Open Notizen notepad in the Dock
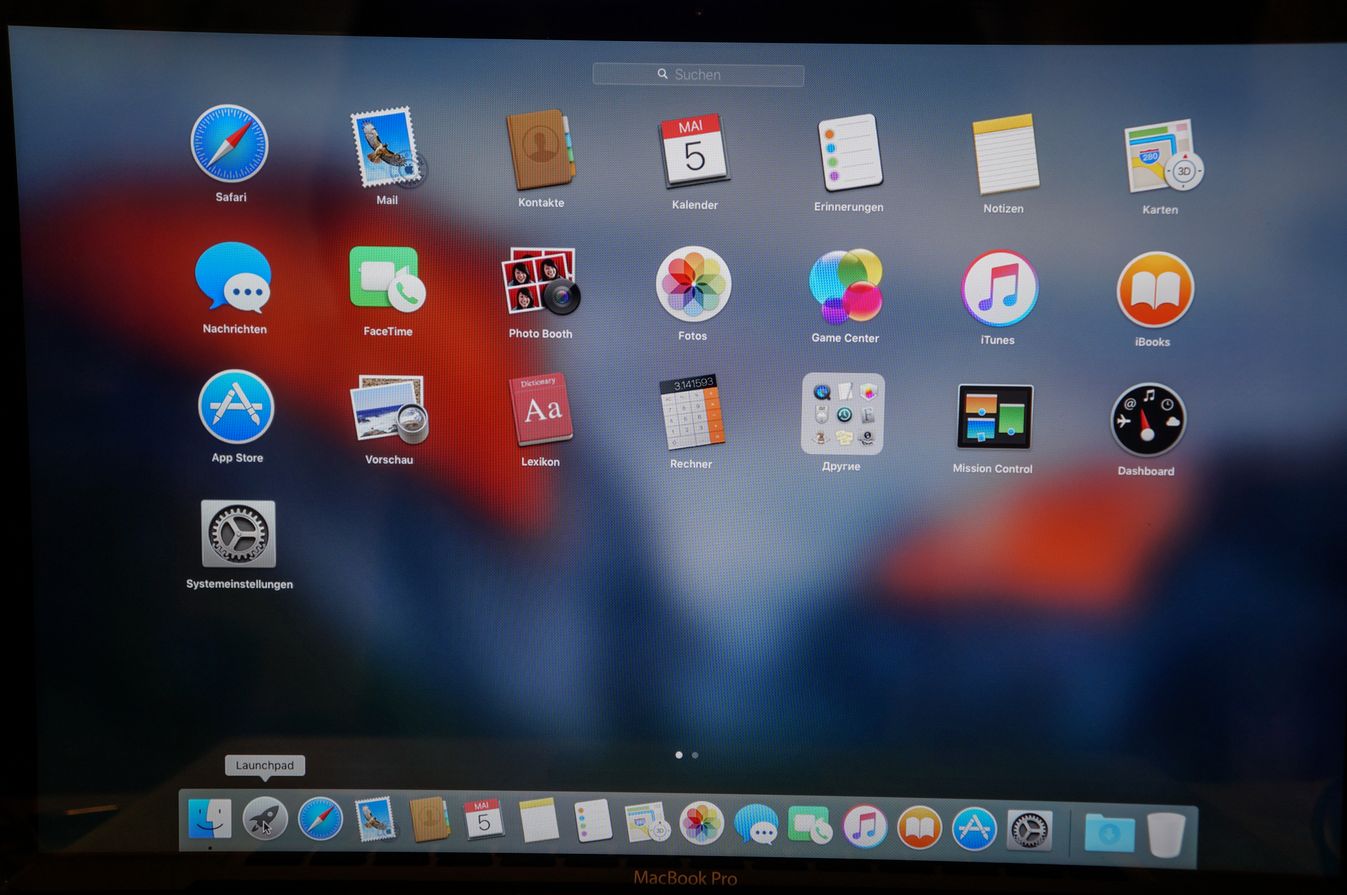Viewport: 1347px width, 895px height. (x=539, y=821)
